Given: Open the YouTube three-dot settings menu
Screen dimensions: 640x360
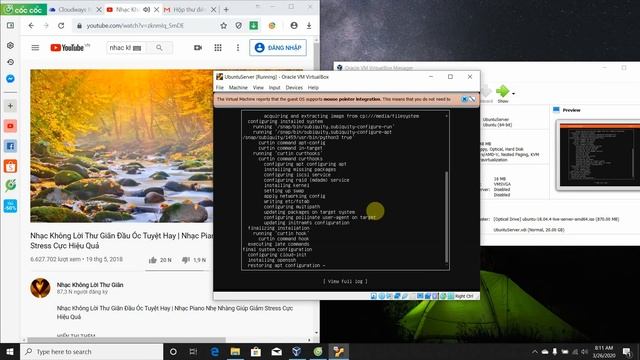Looking at the screenshot, I should [238, 48].
